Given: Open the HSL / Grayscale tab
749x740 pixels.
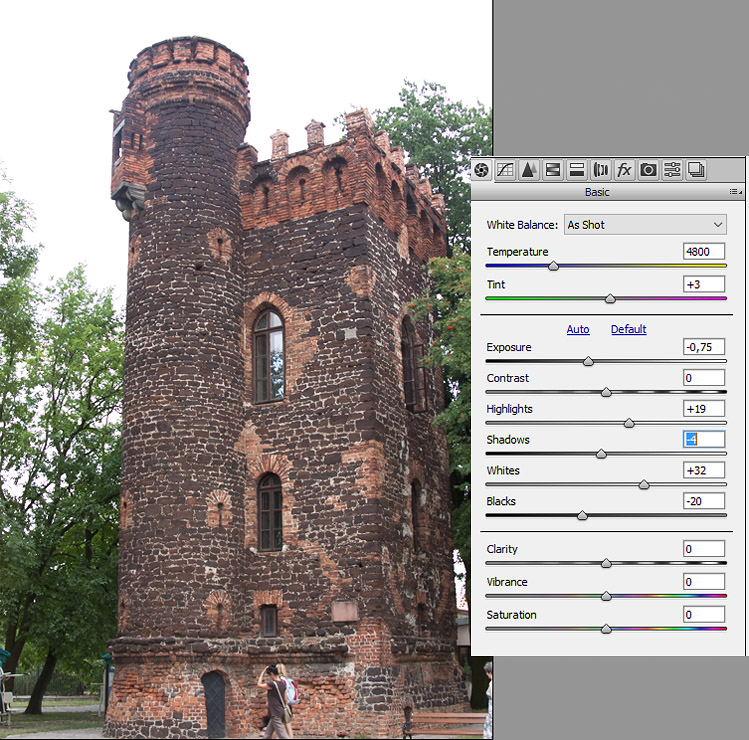Looking at the screenshot, I should [553, 170].
